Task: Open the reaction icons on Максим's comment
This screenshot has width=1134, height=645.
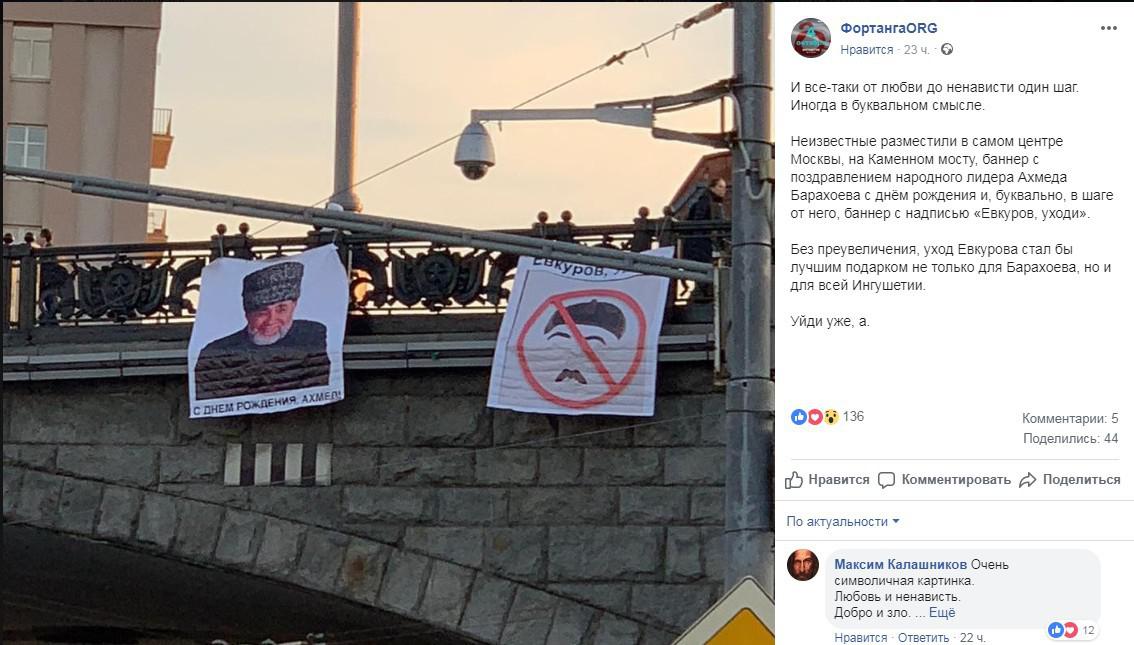Action: [1063, 630]
